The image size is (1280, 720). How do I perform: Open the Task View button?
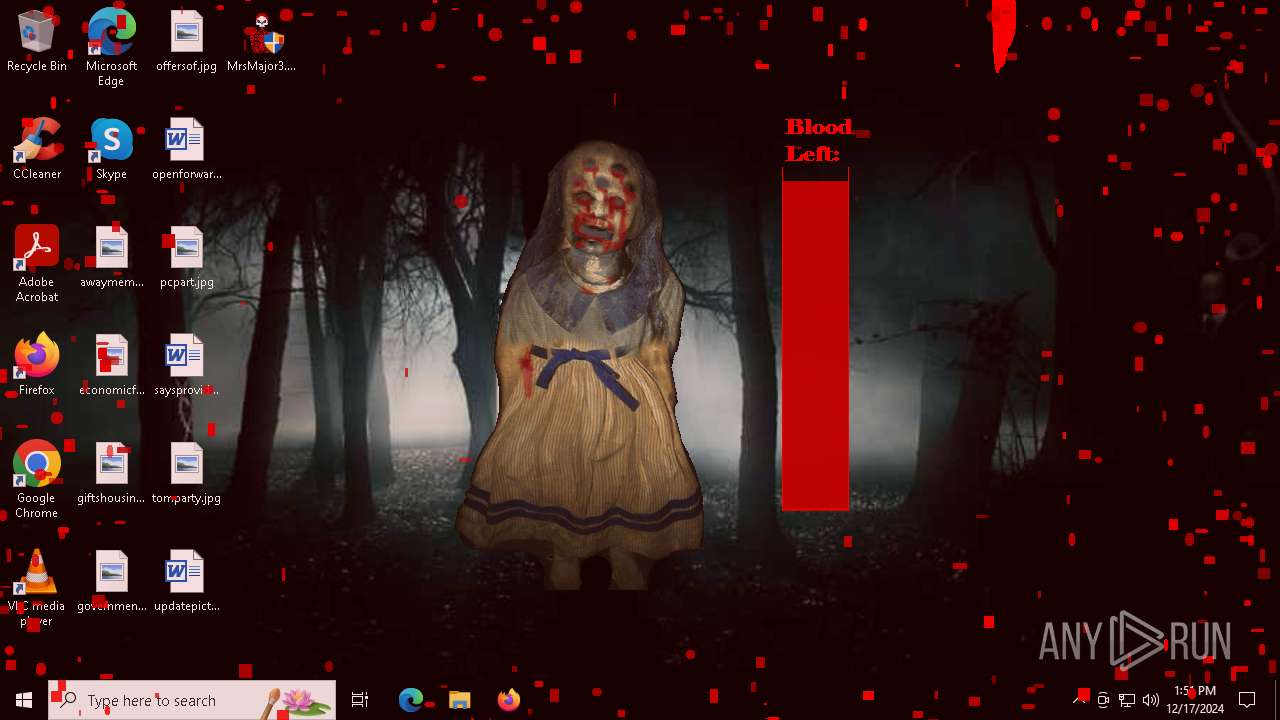point(360,700)
